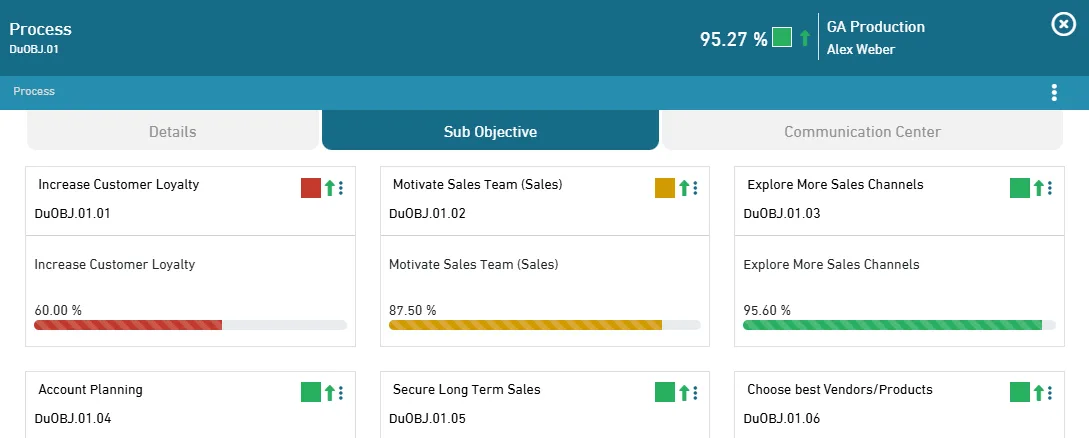
Task: Click header green status square next to 95.27 %
Action: 782,38
